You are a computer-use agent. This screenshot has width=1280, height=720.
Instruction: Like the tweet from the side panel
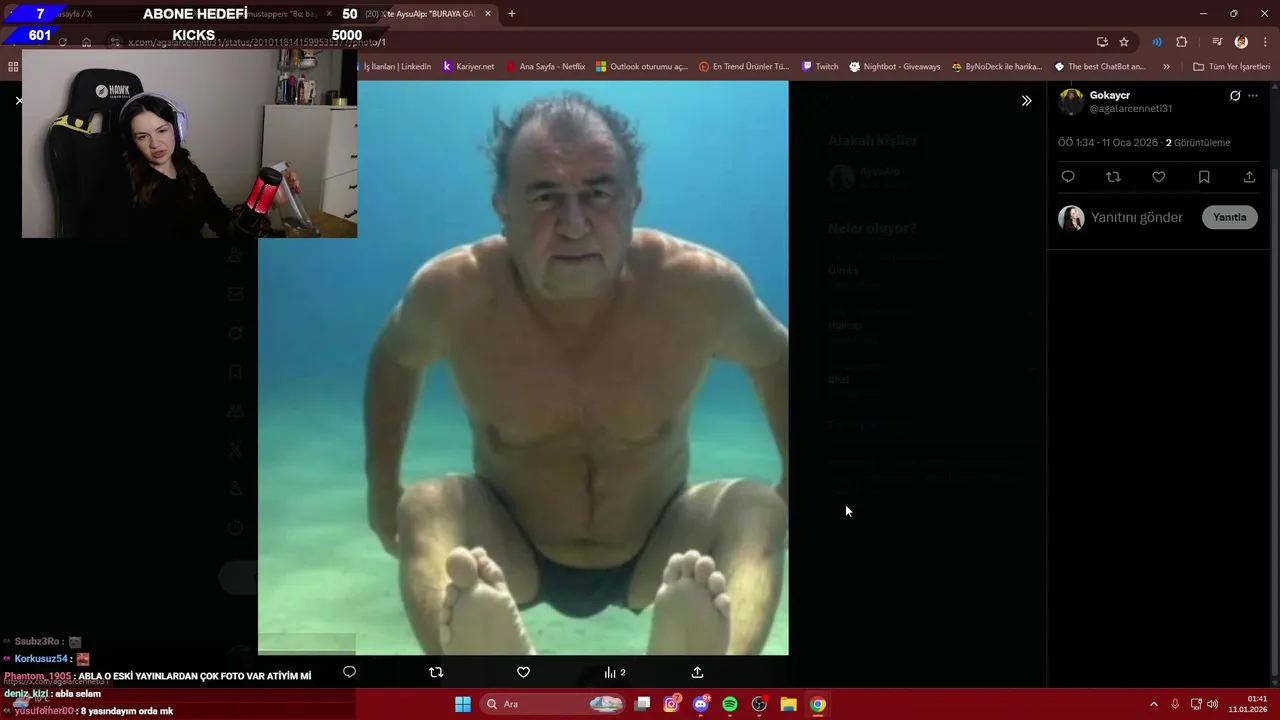pos(1158,177)
